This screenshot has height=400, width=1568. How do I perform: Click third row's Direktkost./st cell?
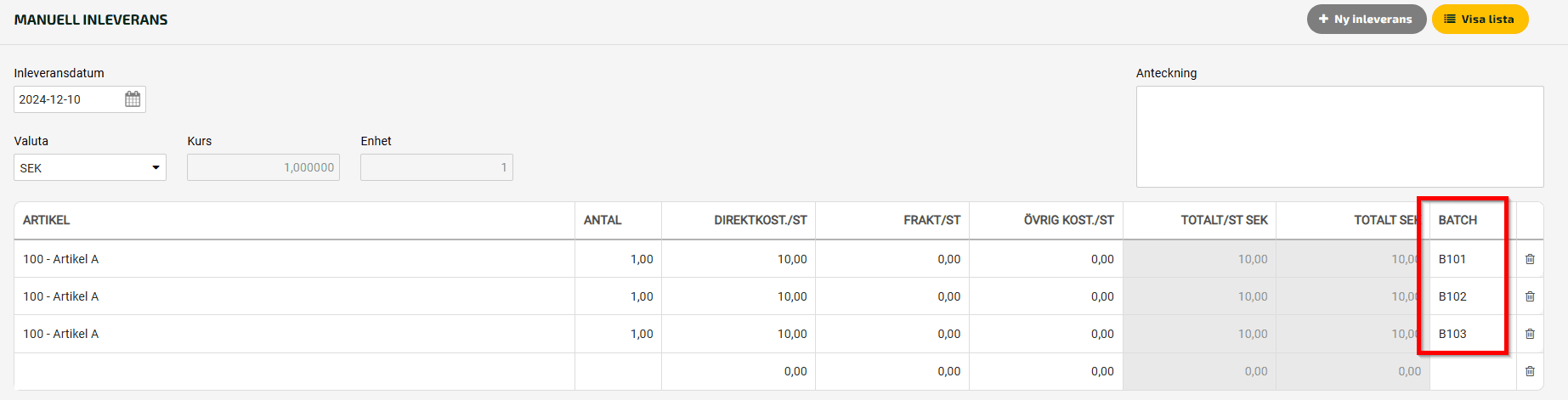point(739,334)
